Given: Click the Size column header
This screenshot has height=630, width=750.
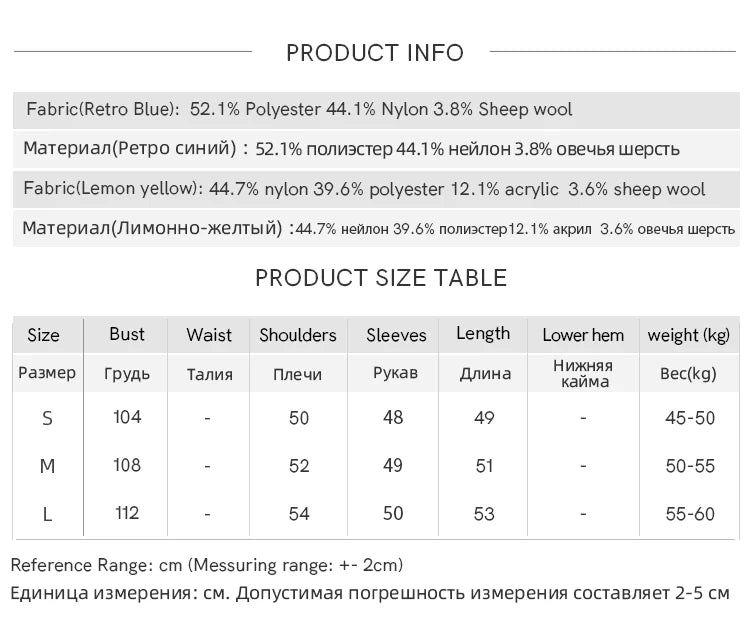Looking at the screenshot, I should pos(43,335).
